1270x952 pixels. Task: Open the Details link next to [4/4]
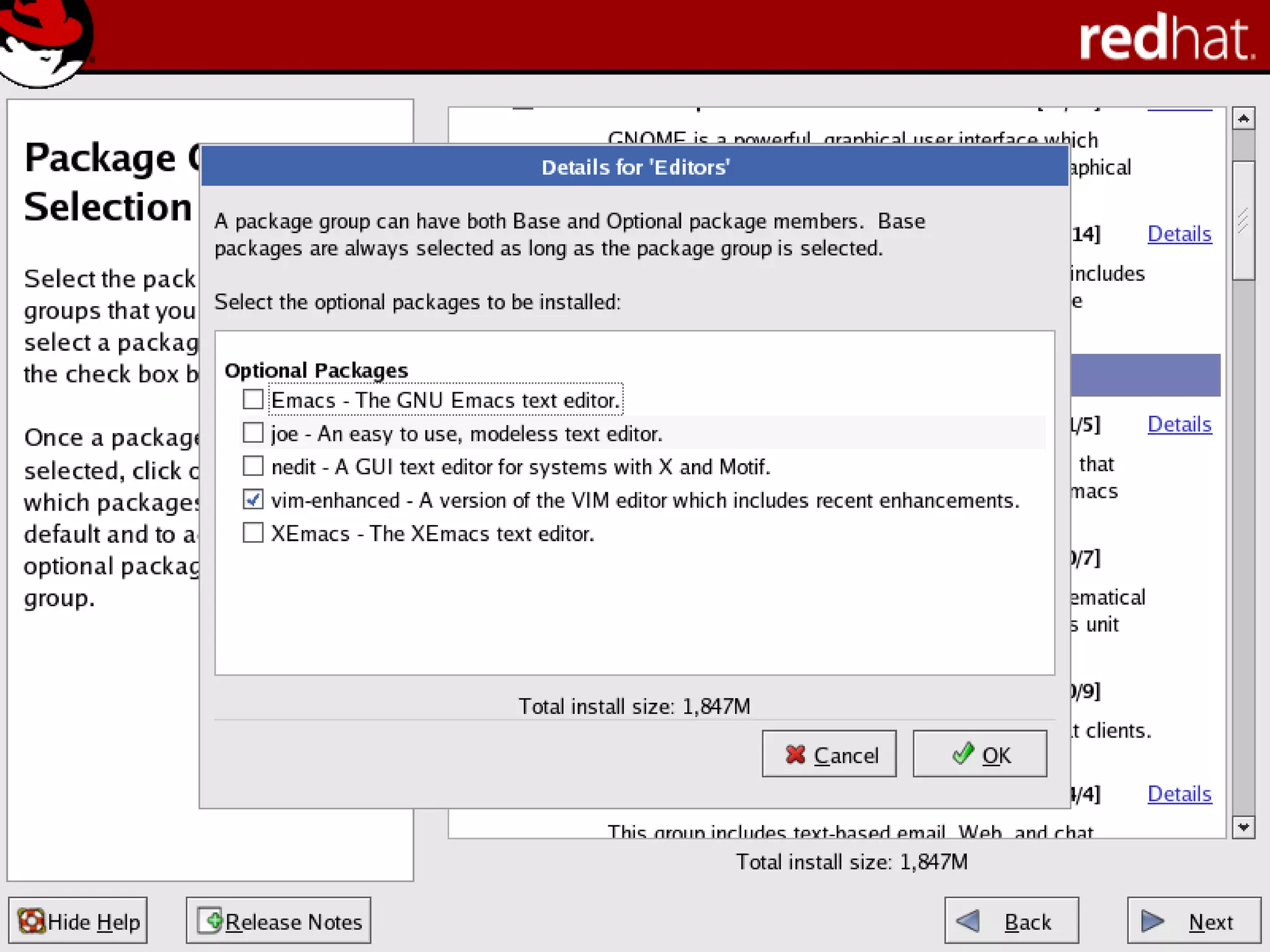1179,794
